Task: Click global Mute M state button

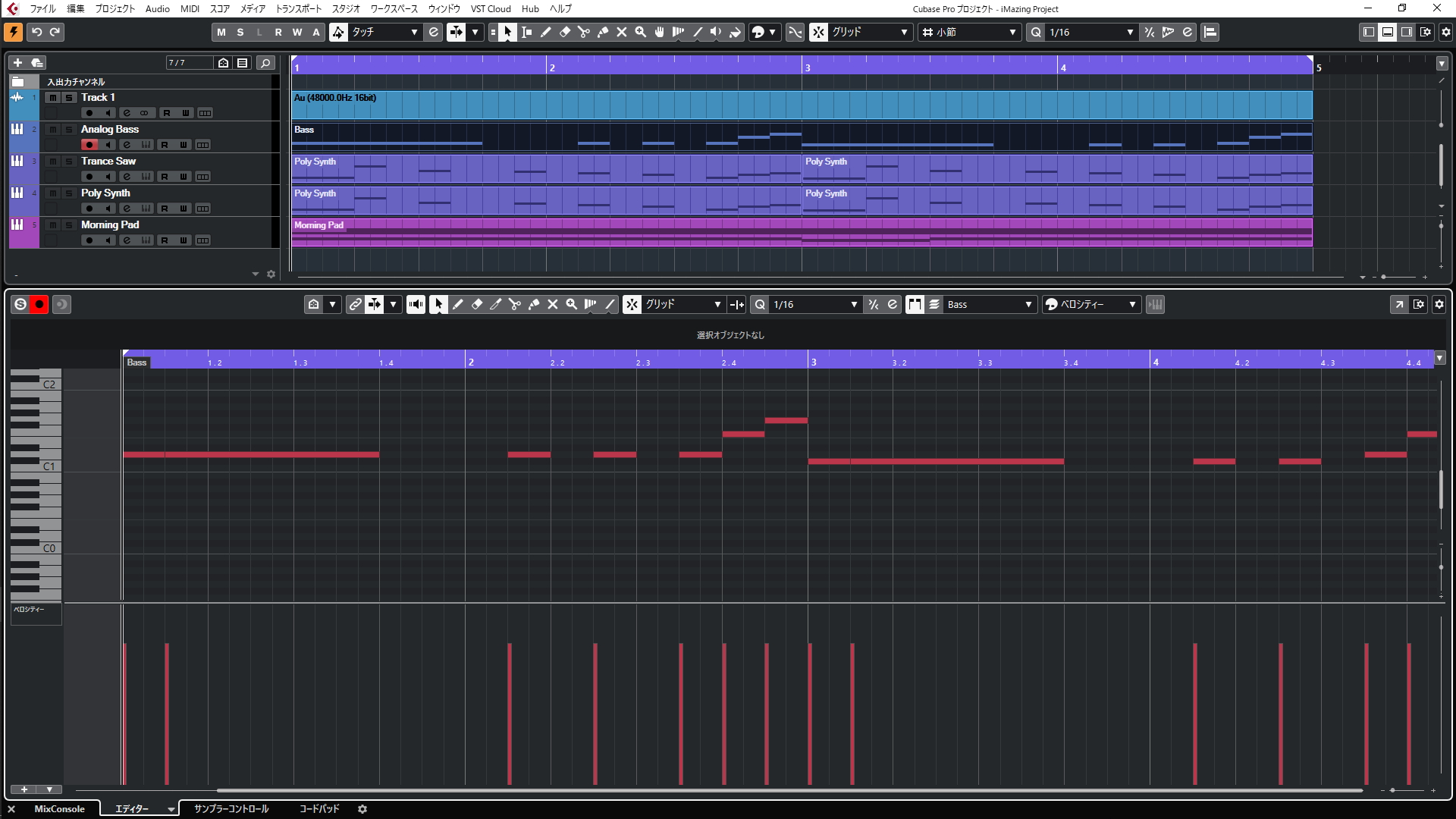Action: (221, 32)
